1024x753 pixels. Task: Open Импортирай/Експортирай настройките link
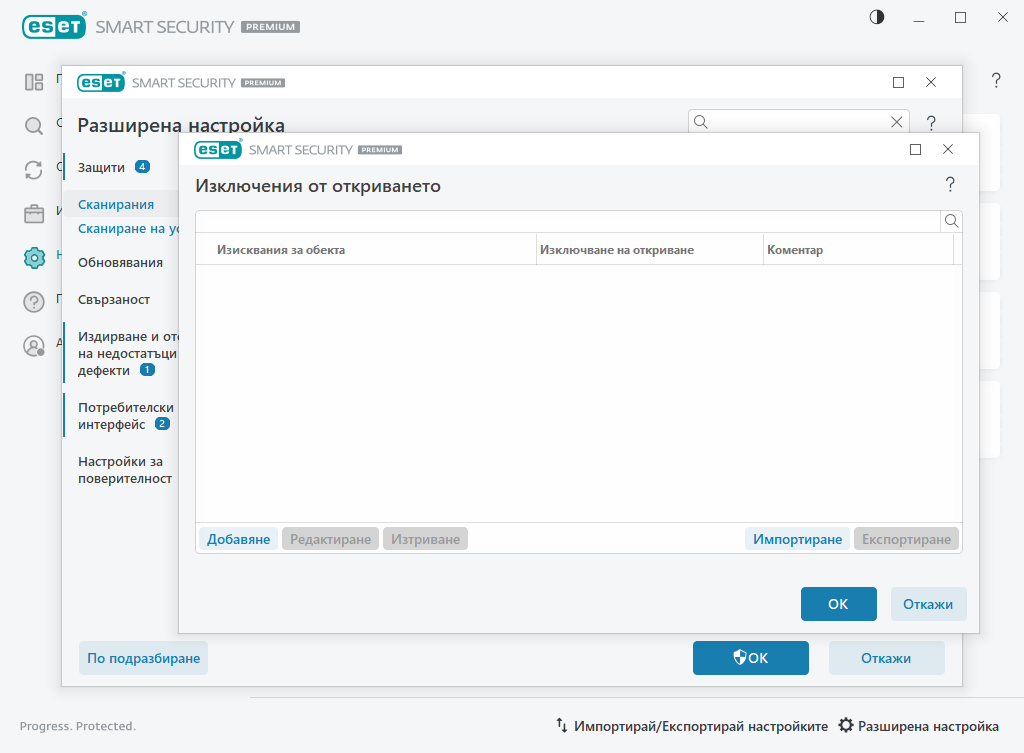(x=692, y=726)
